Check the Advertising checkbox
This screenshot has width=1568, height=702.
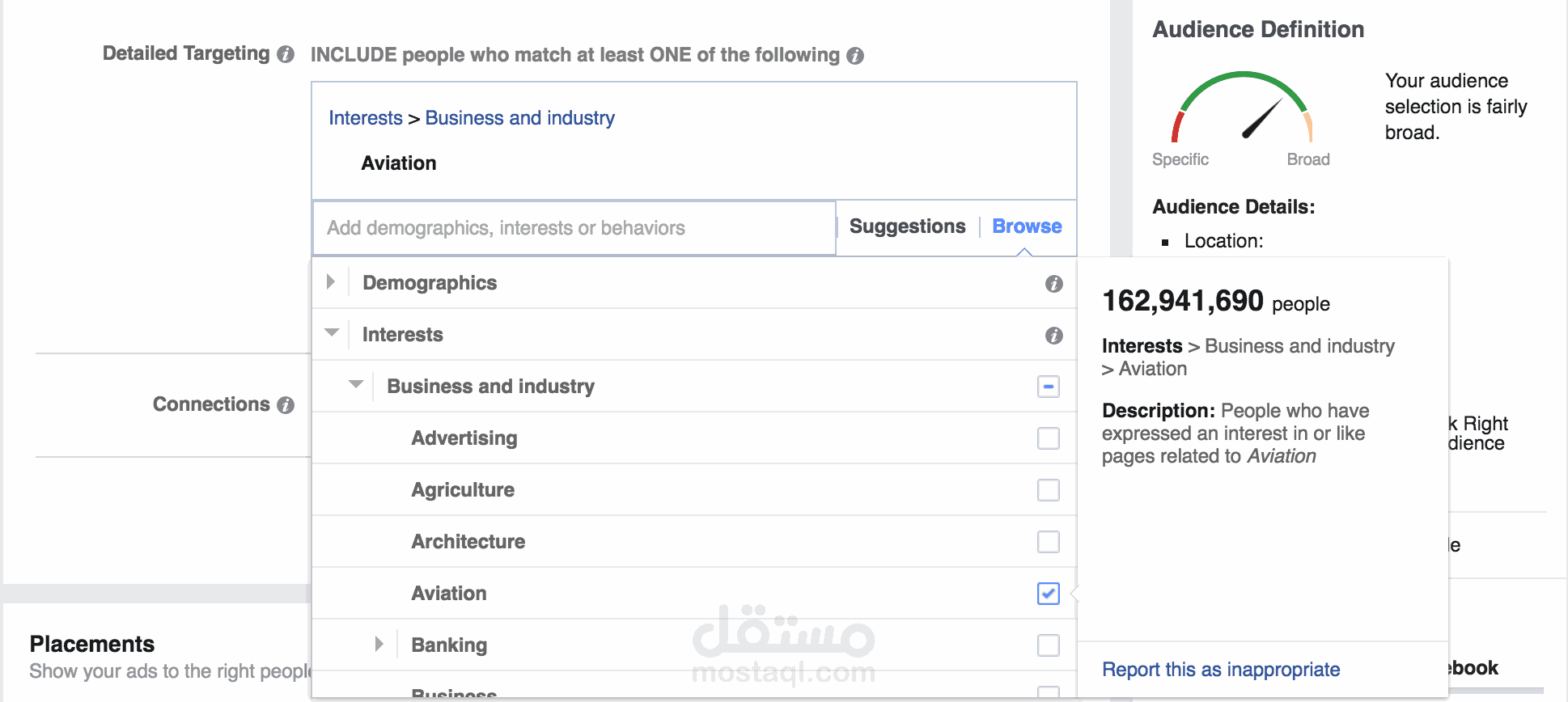click(x=1048, y=438)
